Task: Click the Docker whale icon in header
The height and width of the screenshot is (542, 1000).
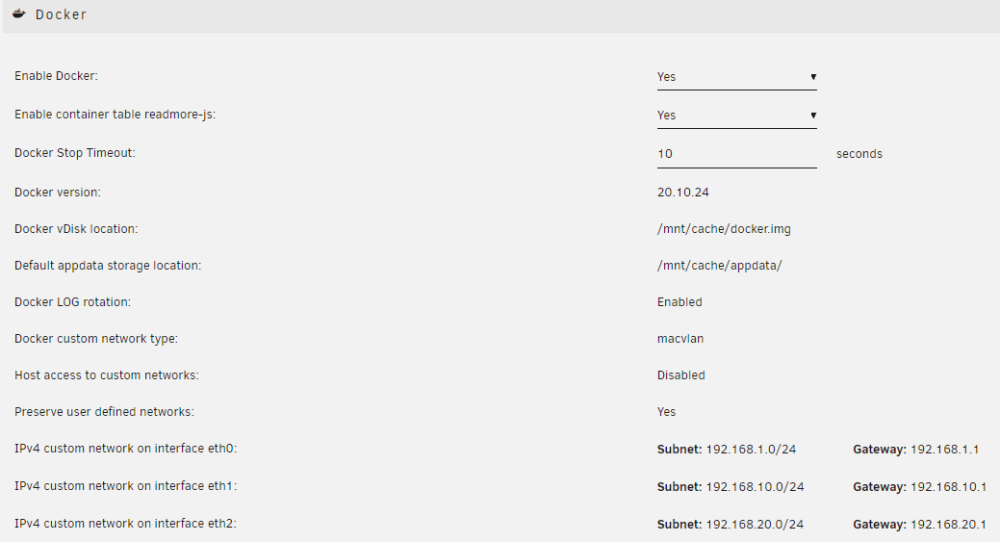Action: 19,14
